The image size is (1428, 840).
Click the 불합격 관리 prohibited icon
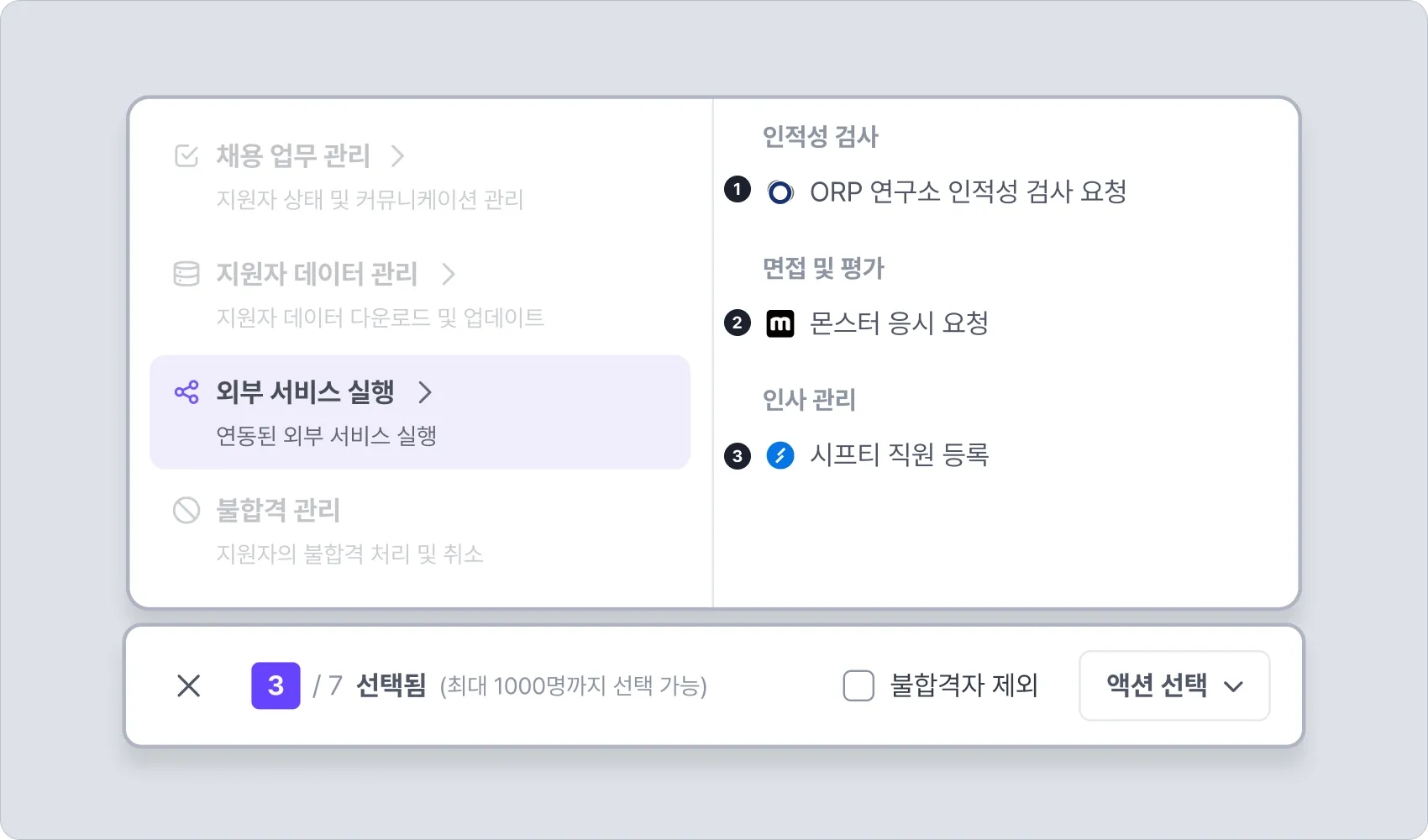(x=186, y=511)
